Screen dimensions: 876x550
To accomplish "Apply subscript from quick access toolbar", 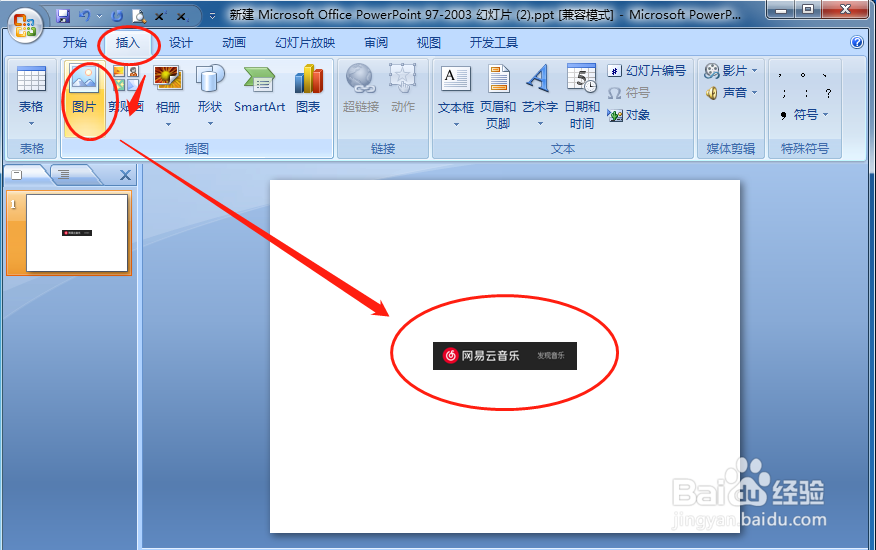I will pyautogui.click(x=181, y=17).
